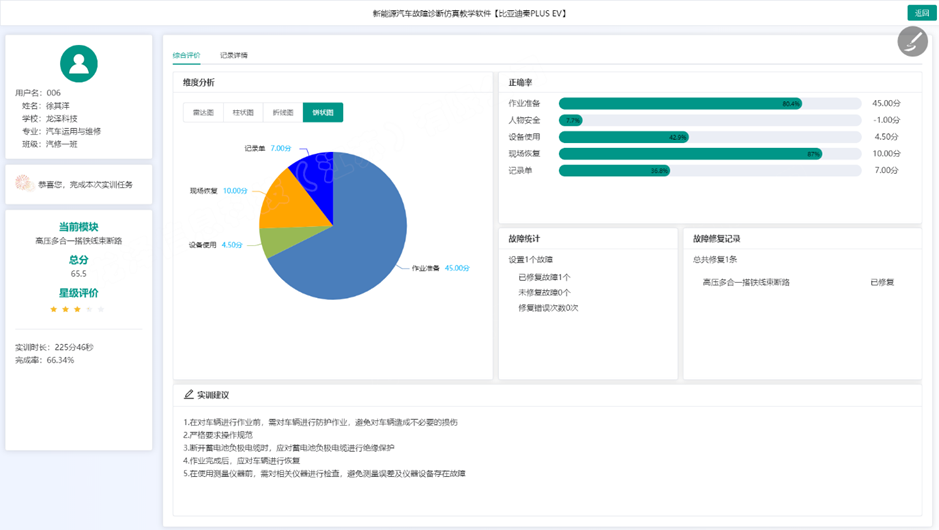Click the 完成率 66.34% line

(x=44, y=360)
